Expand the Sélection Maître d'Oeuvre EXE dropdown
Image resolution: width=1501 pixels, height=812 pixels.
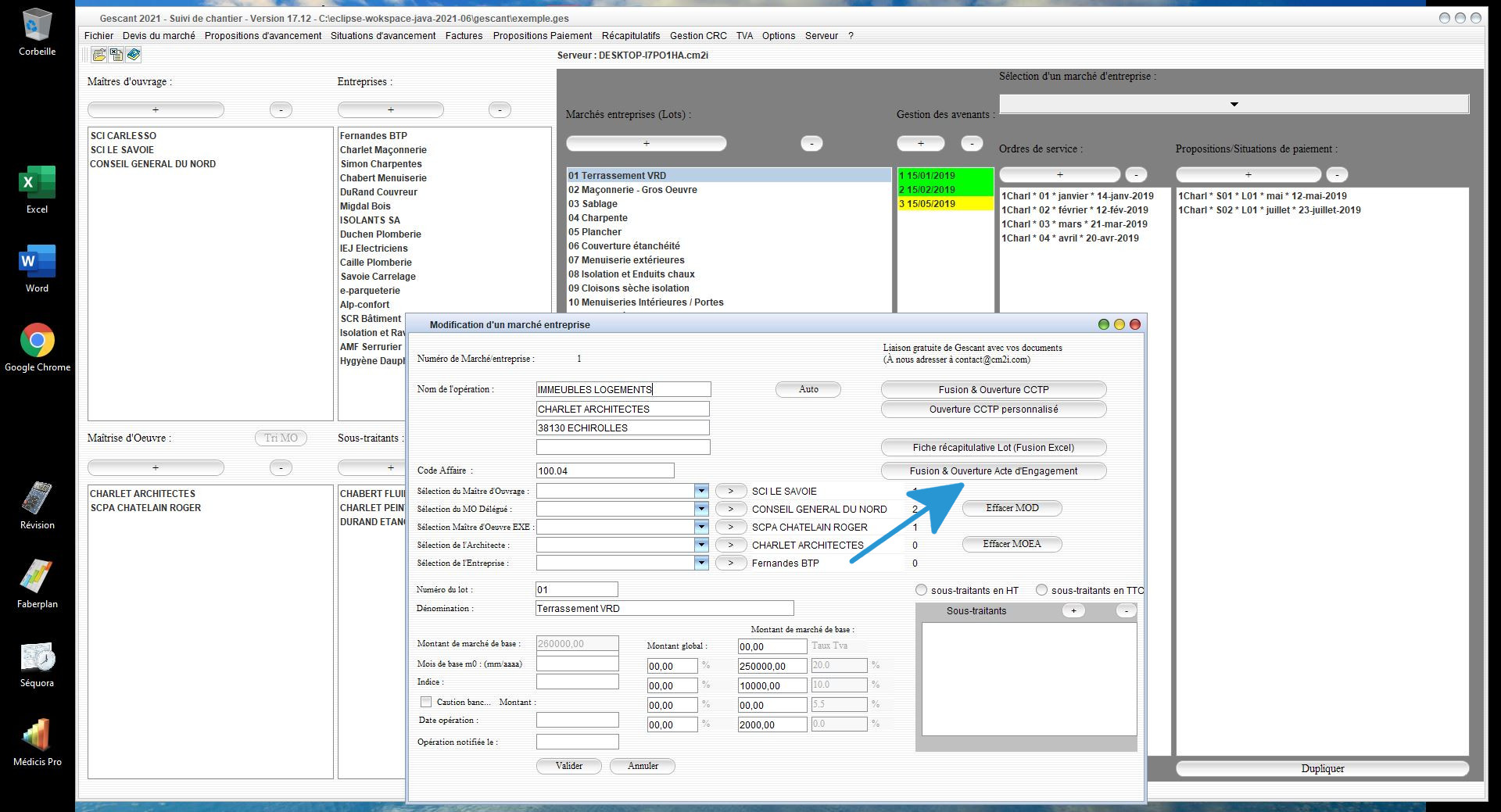coord(701,527)
